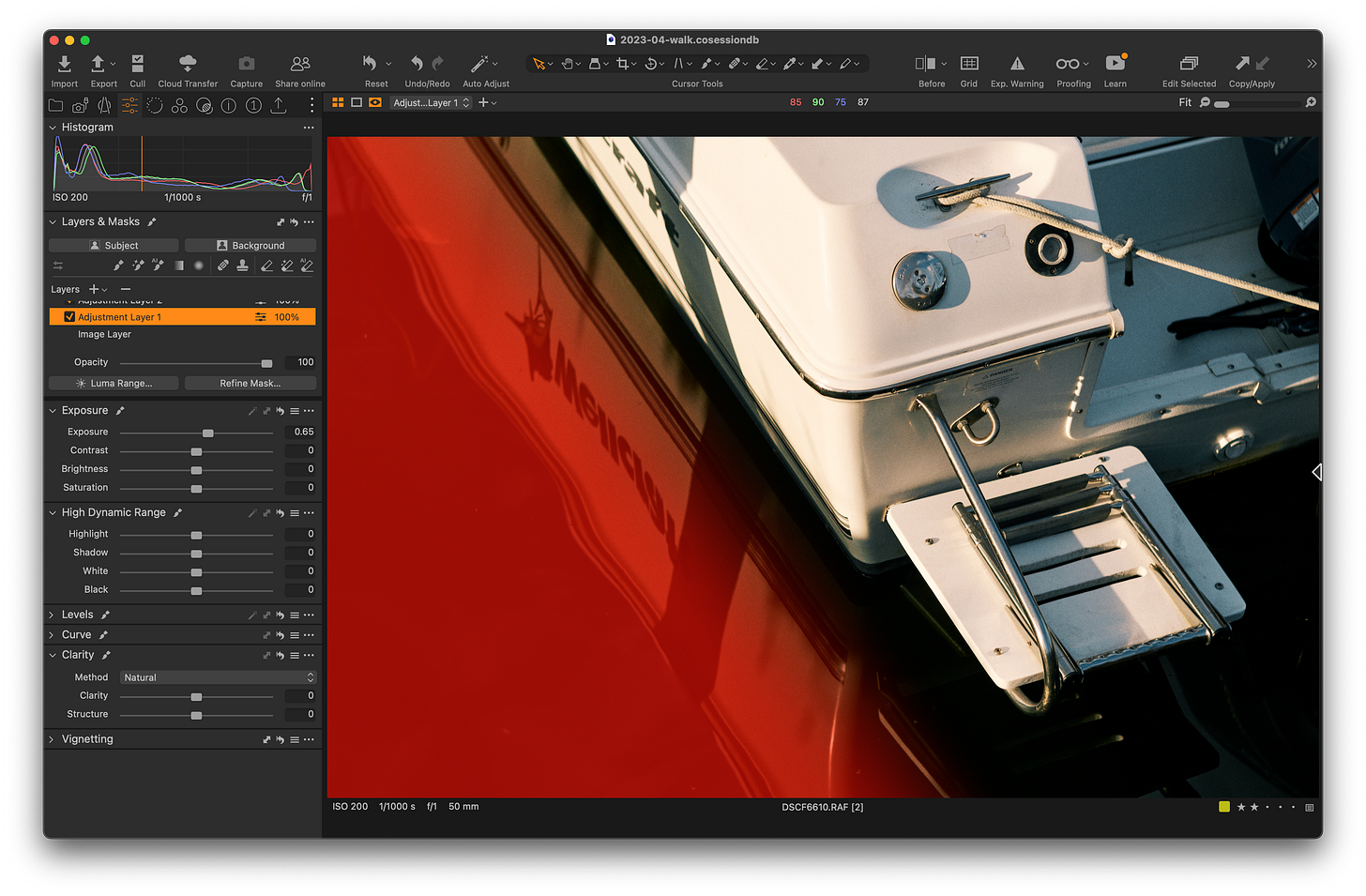Choose the Rotate tool from cursor tools
This screenshot has height=896, width=1366.
(652, 63)
